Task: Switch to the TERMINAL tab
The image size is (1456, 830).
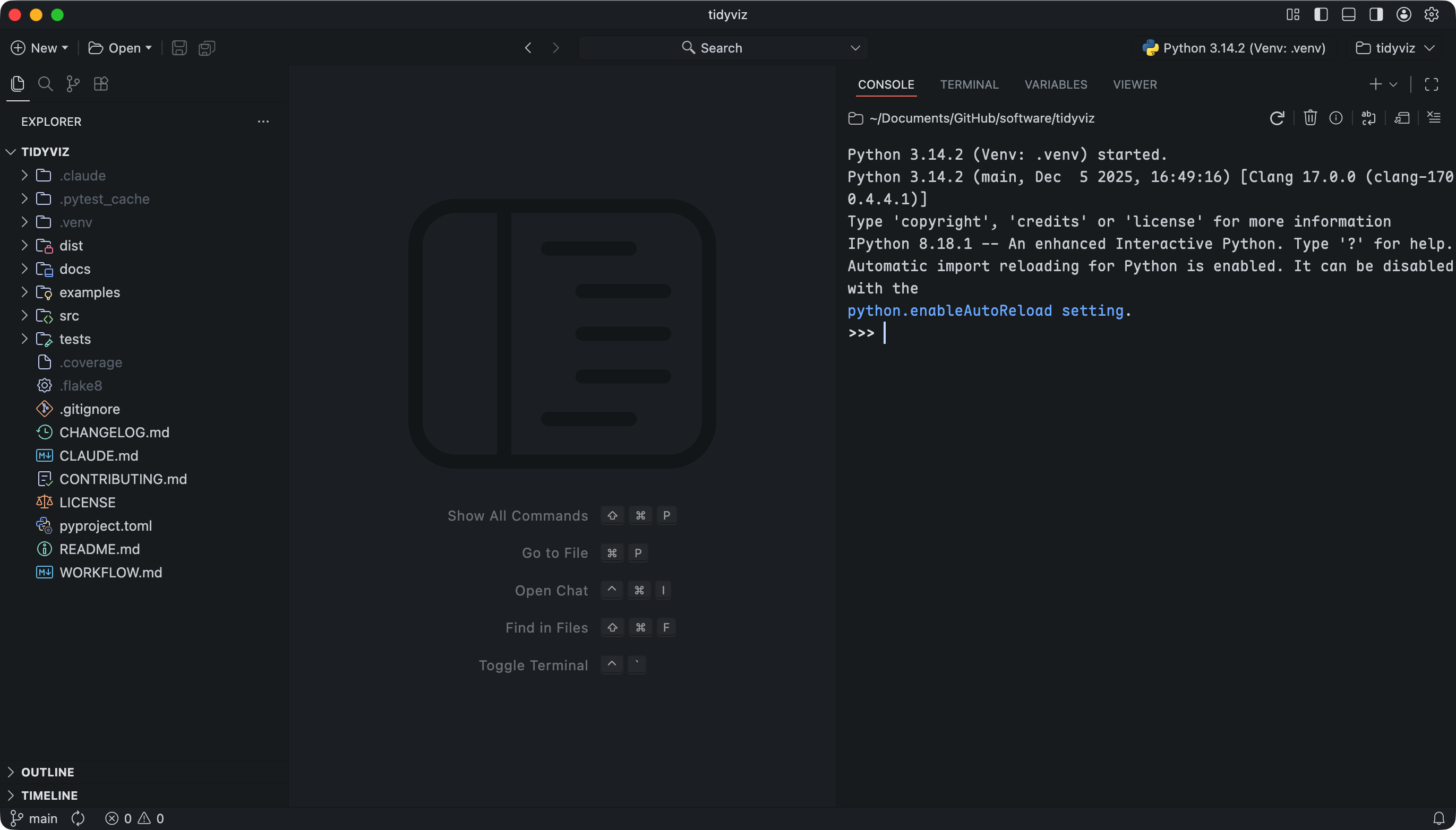Action: tap(969, 84)
